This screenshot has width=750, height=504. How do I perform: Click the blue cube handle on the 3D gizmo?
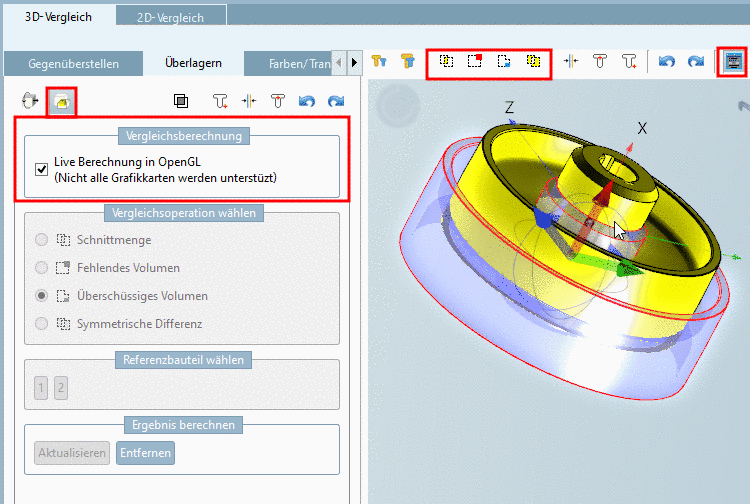(x=543, y=219)
